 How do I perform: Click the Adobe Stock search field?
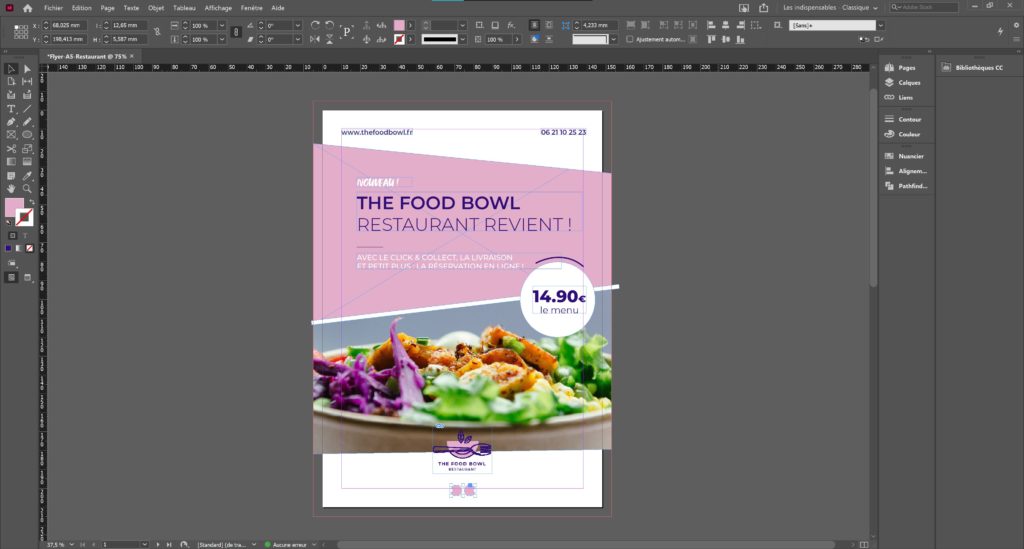[x=924, y=8]
